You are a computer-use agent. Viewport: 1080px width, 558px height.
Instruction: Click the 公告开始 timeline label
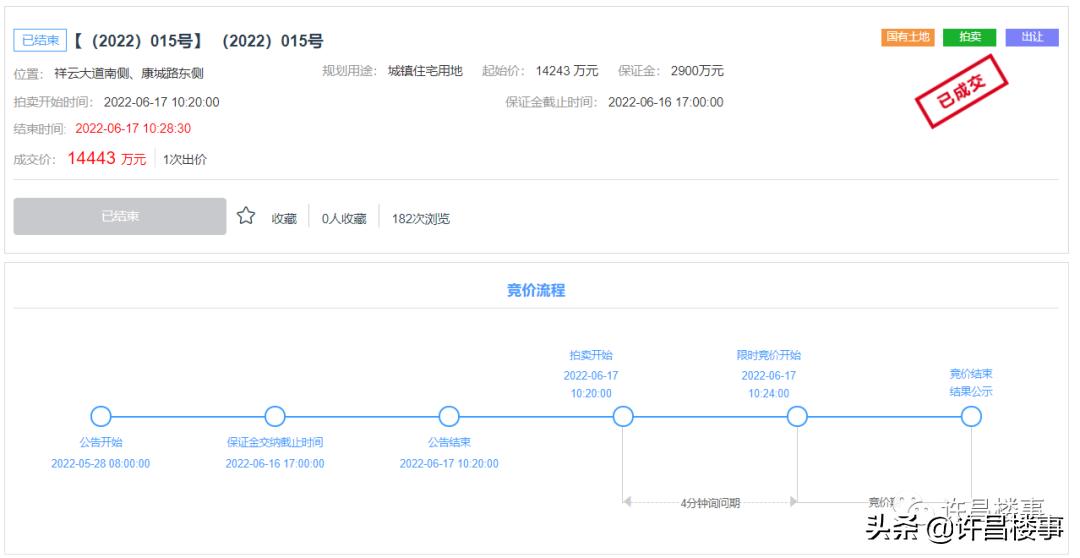101,442
